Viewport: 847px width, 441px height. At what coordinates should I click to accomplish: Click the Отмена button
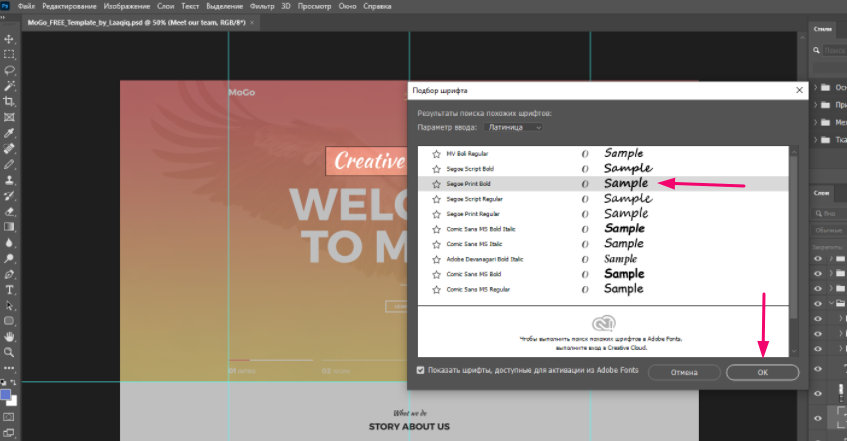pos(684,372)
